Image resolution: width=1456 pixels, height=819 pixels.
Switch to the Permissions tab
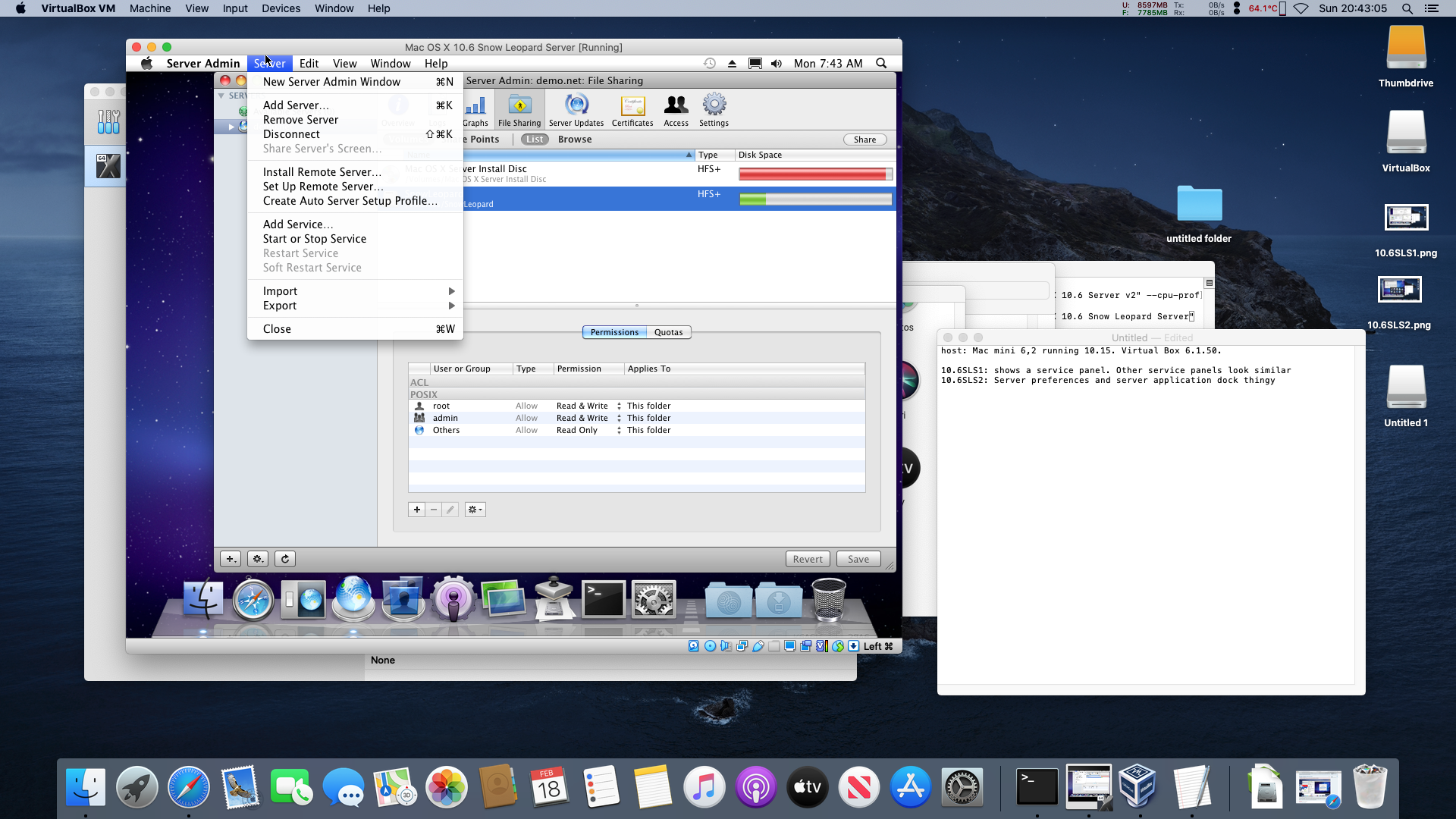pos(614,332)
